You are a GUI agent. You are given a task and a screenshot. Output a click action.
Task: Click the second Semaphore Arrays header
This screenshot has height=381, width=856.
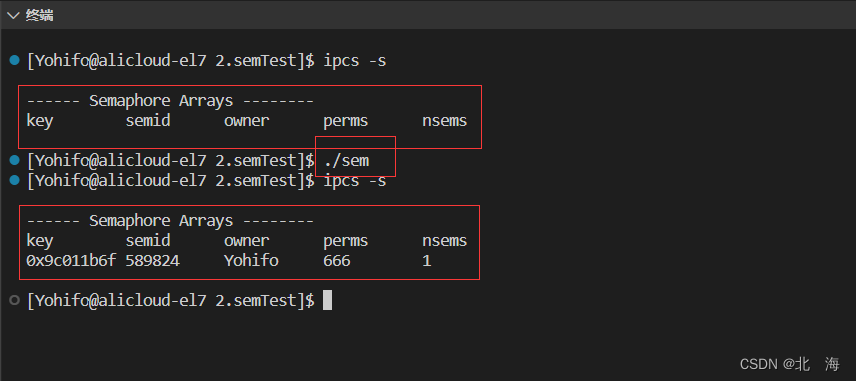pos(170,221)
